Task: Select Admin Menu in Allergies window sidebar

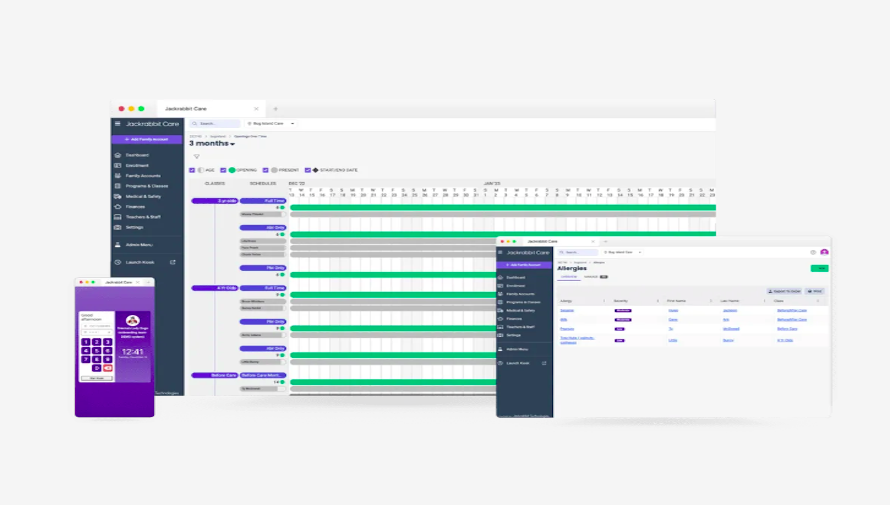Action: tap(517, 350)
